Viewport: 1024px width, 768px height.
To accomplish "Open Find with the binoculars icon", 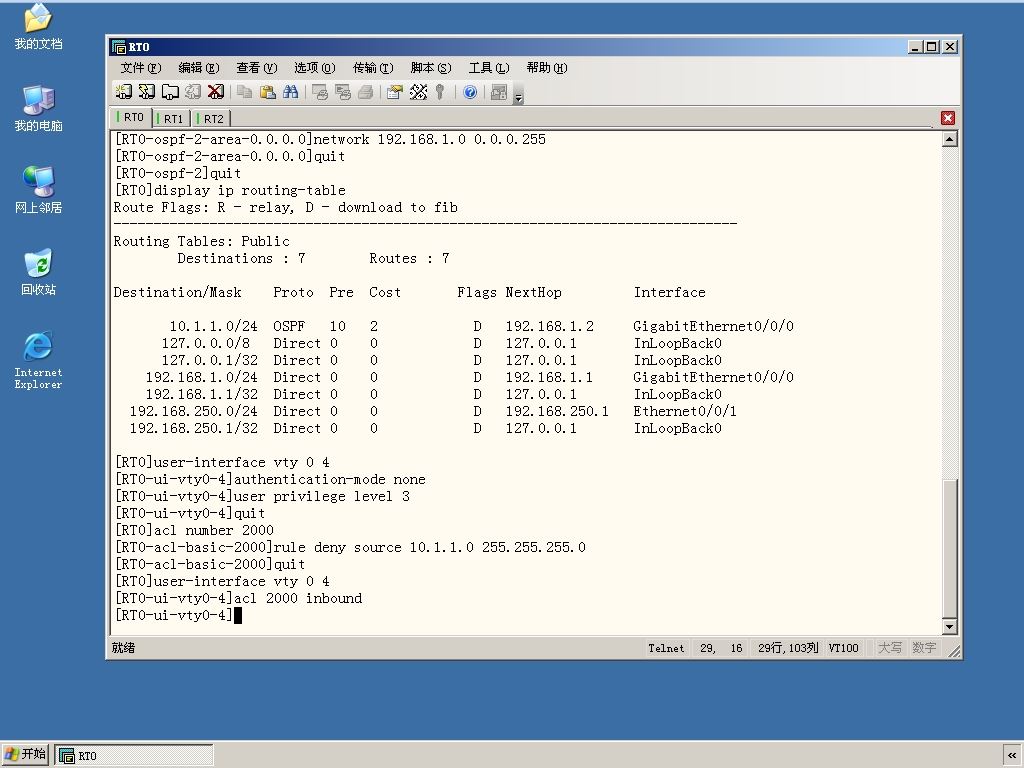I will coord(291,92).
